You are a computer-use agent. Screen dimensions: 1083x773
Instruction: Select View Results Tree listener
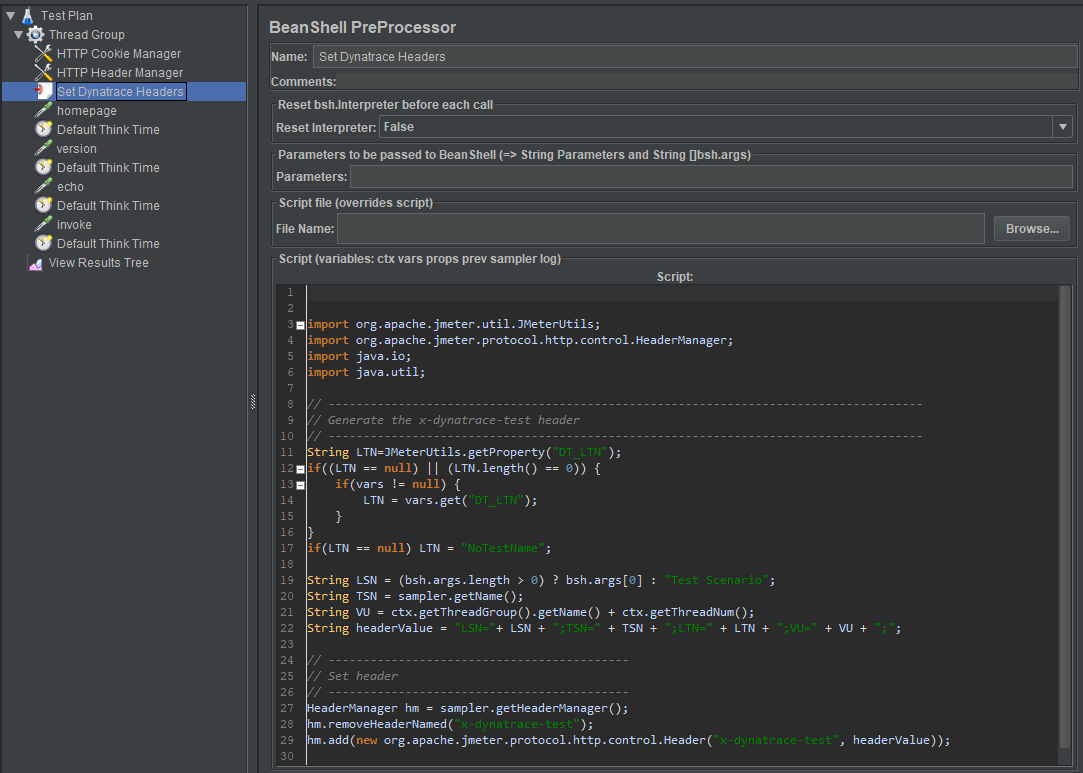[98, 263]
